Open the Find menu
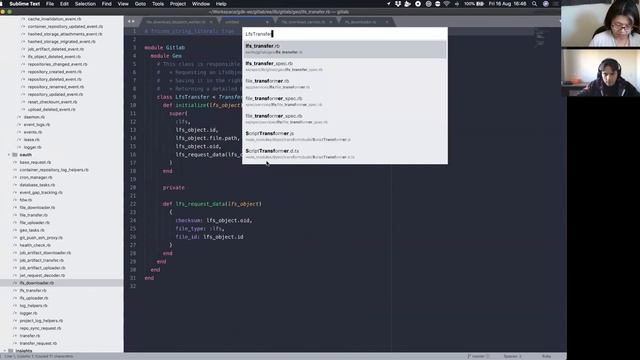Screen dimensions: 640x360 click(107, 4)
